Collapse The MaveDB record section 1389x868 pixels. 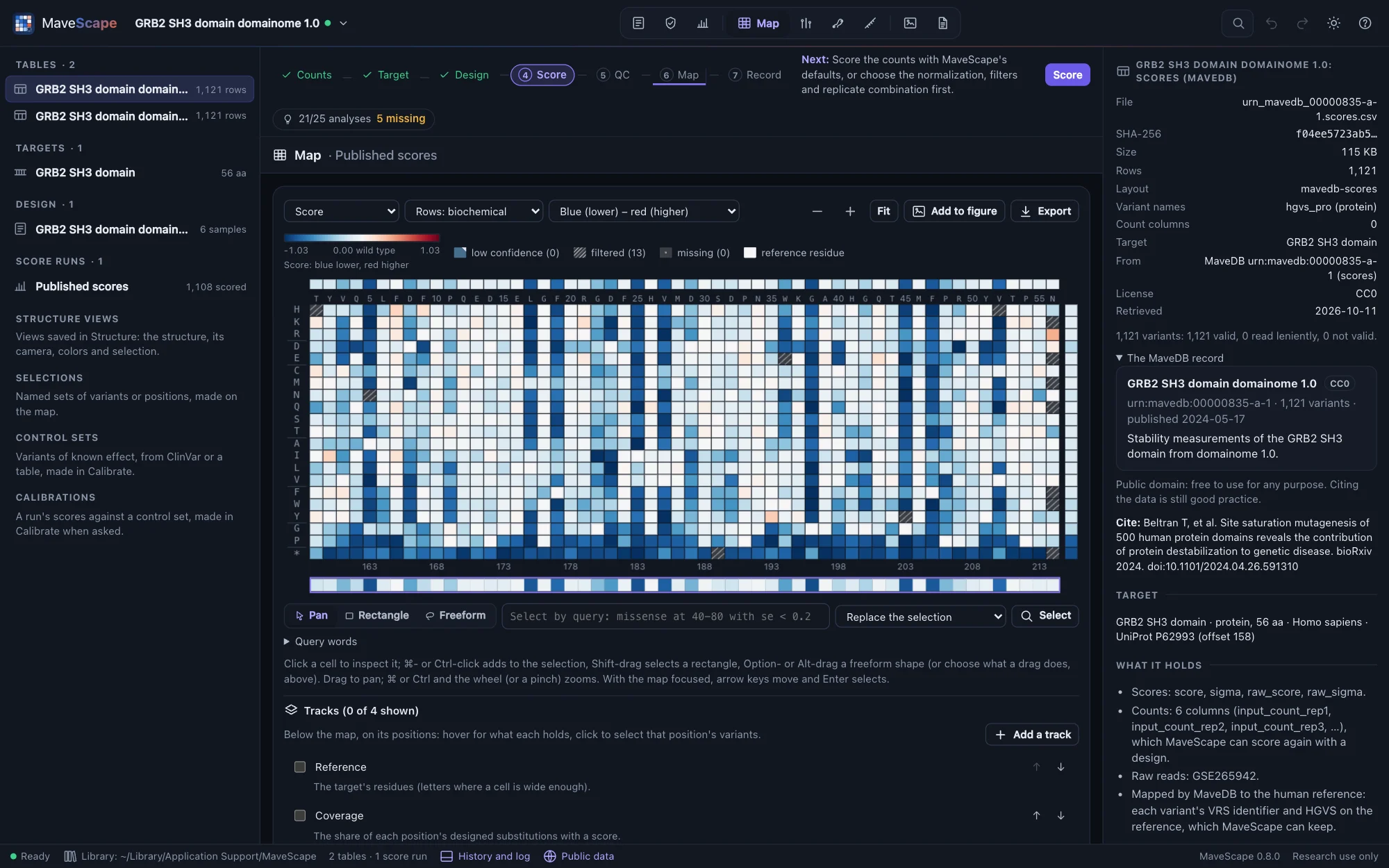(1170, 358)
